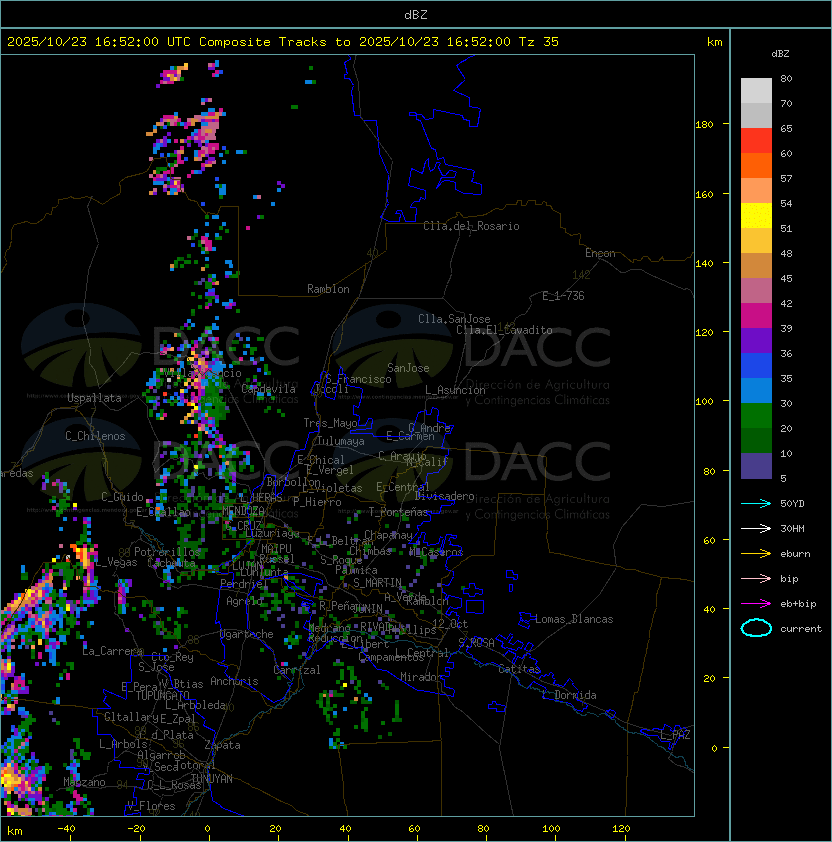The height and width of the screenshot is (842, 832).
Task: Pick the purple swatch below magenta in scale
Action: 756,341
